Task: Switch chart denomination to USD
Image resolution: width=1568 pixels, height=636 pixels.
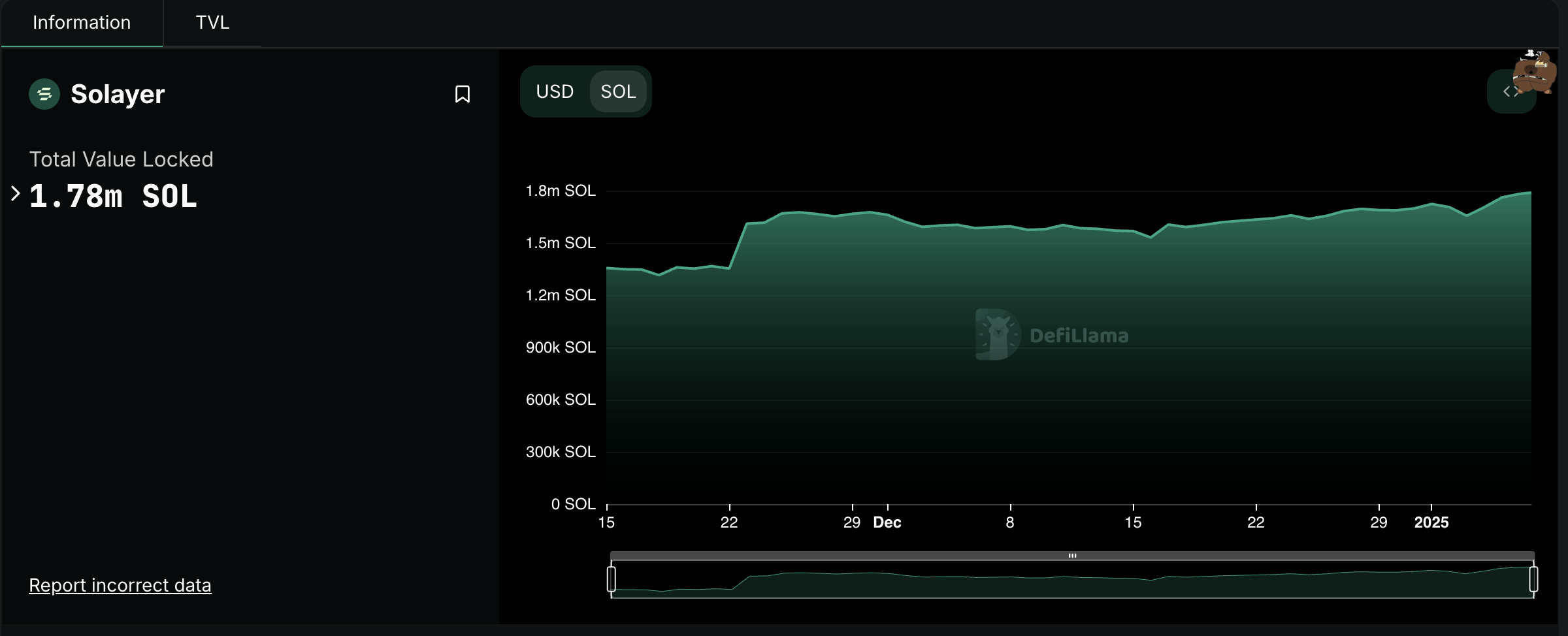Action: pyautogui.click(x=555, y=91)
